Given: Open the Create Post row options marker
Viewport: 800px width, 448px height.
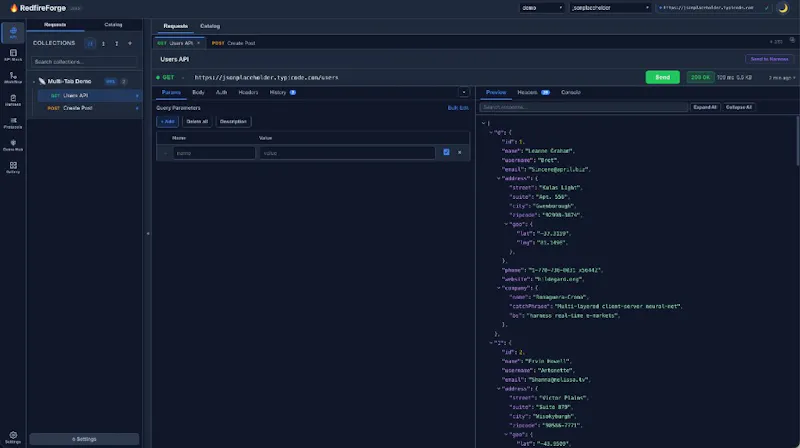Looking at the screenshot, I should tap(137, 108).
